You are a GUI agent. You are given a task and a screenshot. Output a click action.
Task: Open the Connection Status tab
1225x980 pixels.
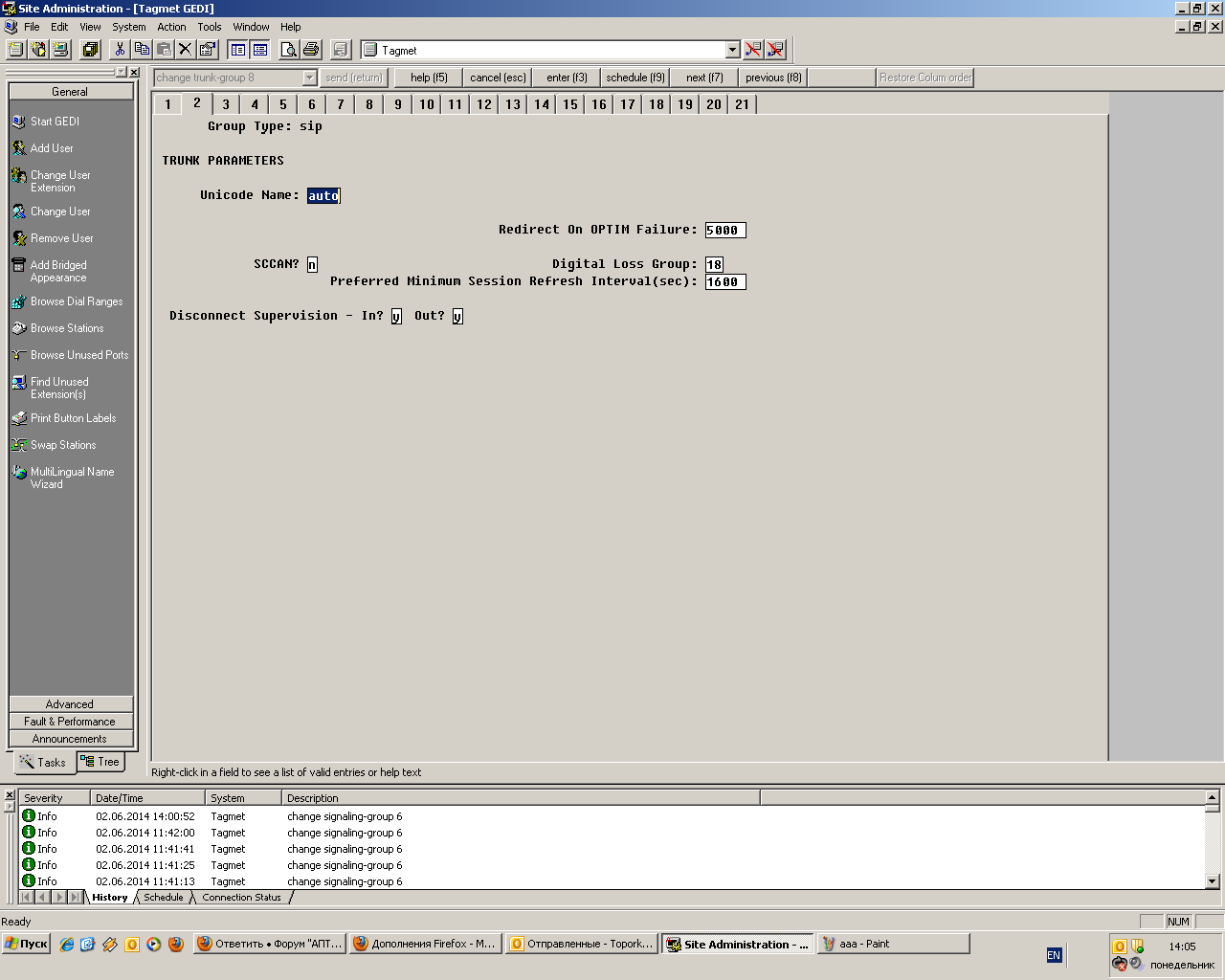point(241,898)
